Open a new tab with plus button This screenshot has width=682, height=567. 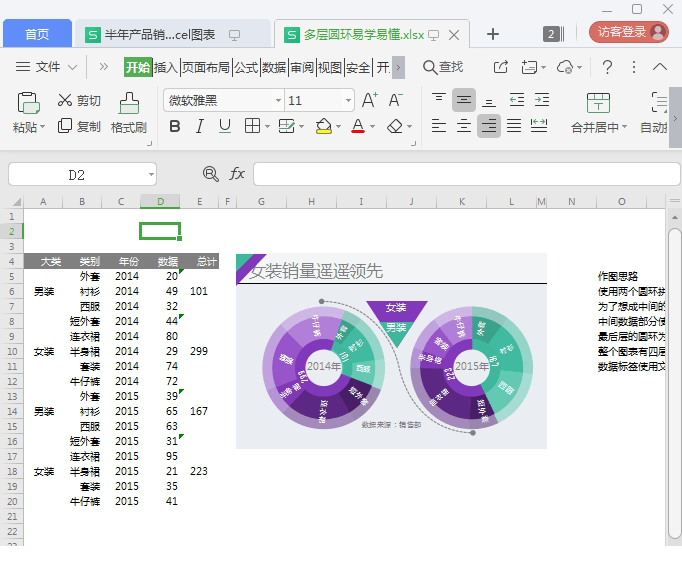coord(492,34)
